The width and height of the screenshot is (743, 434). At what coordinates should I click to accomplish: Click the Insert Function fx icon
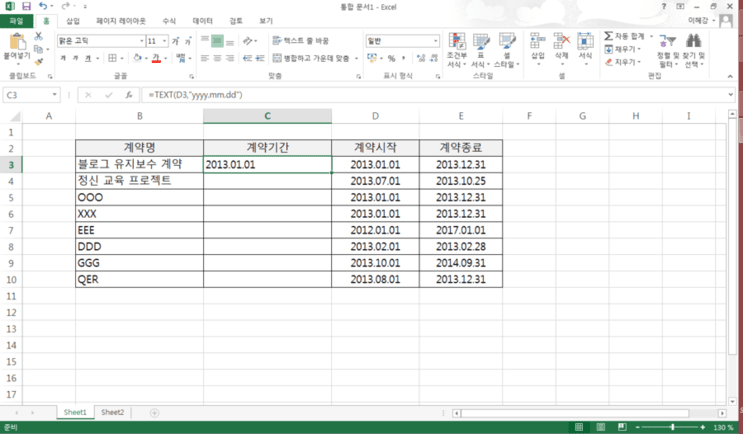click(129, 95)
